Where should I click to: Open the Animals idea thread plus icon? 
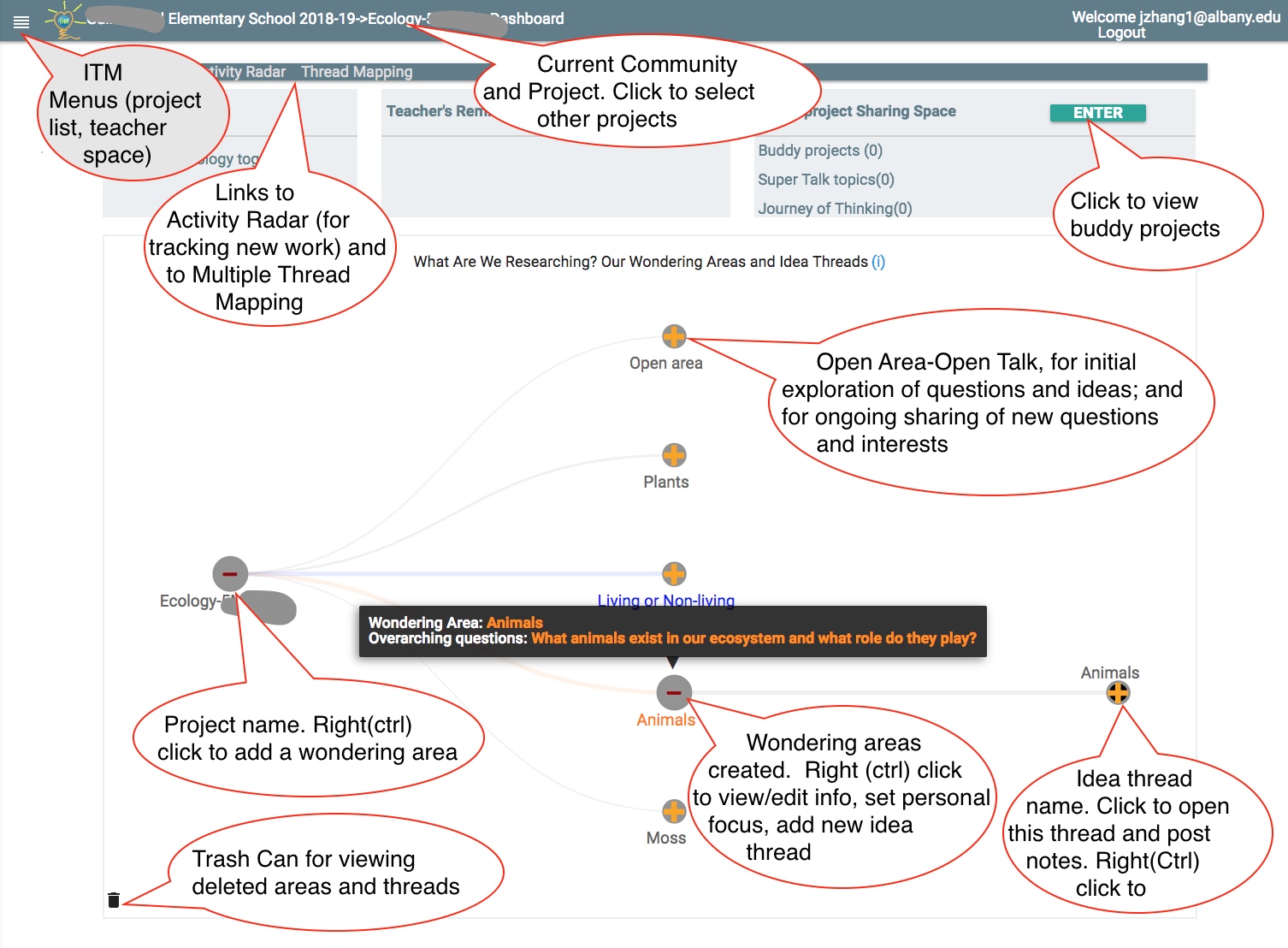(x=1119, y=694)
